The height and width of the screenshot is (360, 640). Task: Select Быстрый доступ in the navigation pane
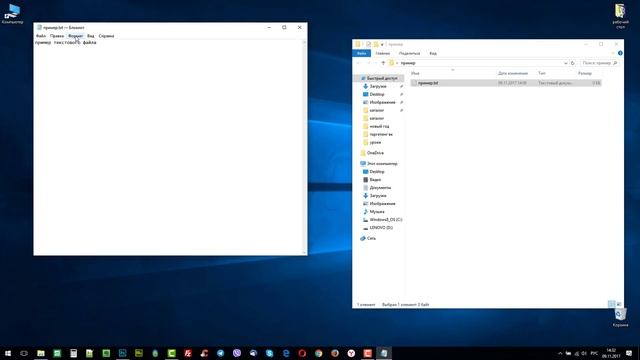point(382,78)
